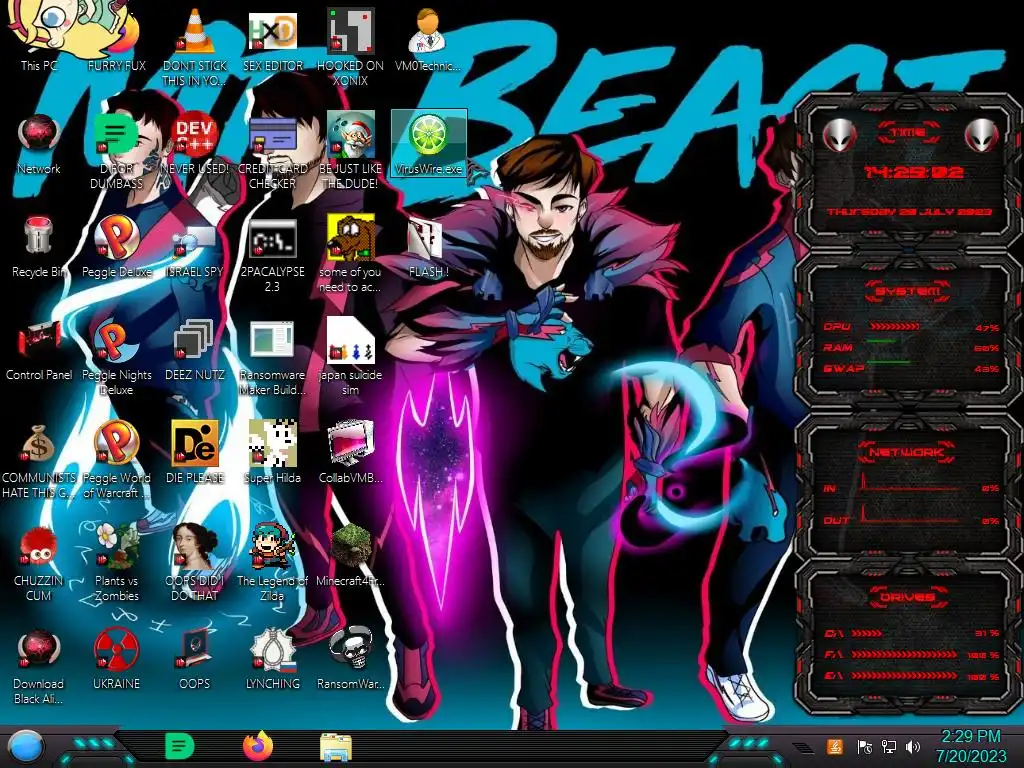Open the VLC cone desktop shortcut

pyautogui.click(x=195, y=46)
